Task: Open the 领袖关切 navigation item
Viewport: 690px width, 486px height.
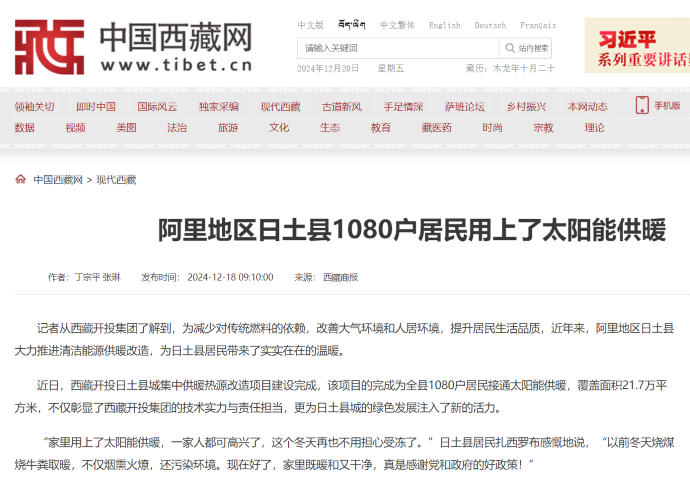Action: 34,107
